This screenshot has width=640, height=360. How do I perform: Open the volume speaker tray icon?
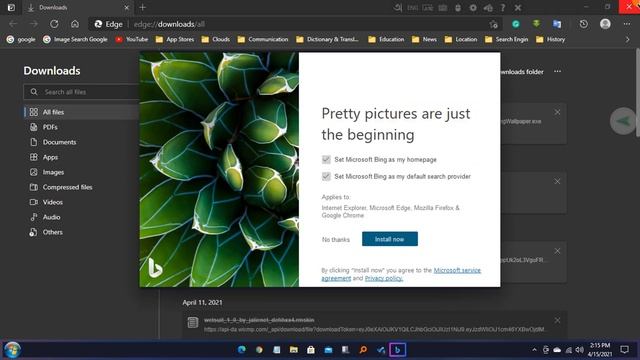click(x=580, y=350)
